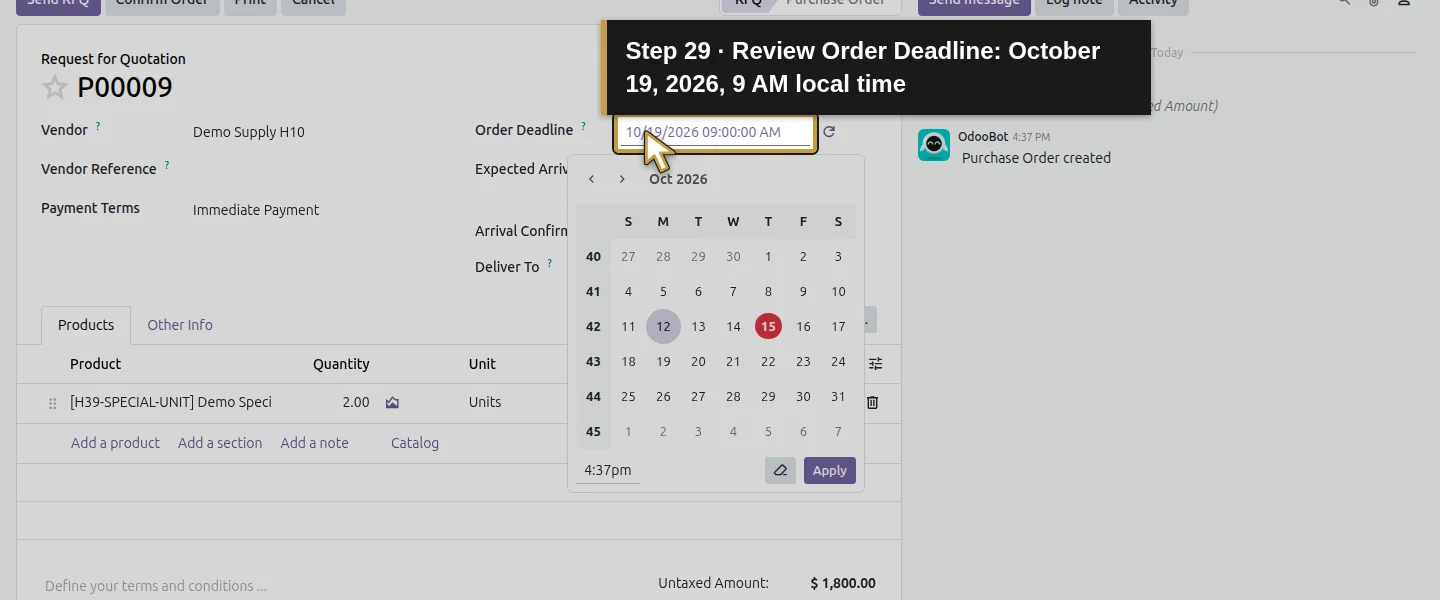Select October 12 in the calendar
Image resolution: width=1440 pixels, height=600 pixels.
663,327
